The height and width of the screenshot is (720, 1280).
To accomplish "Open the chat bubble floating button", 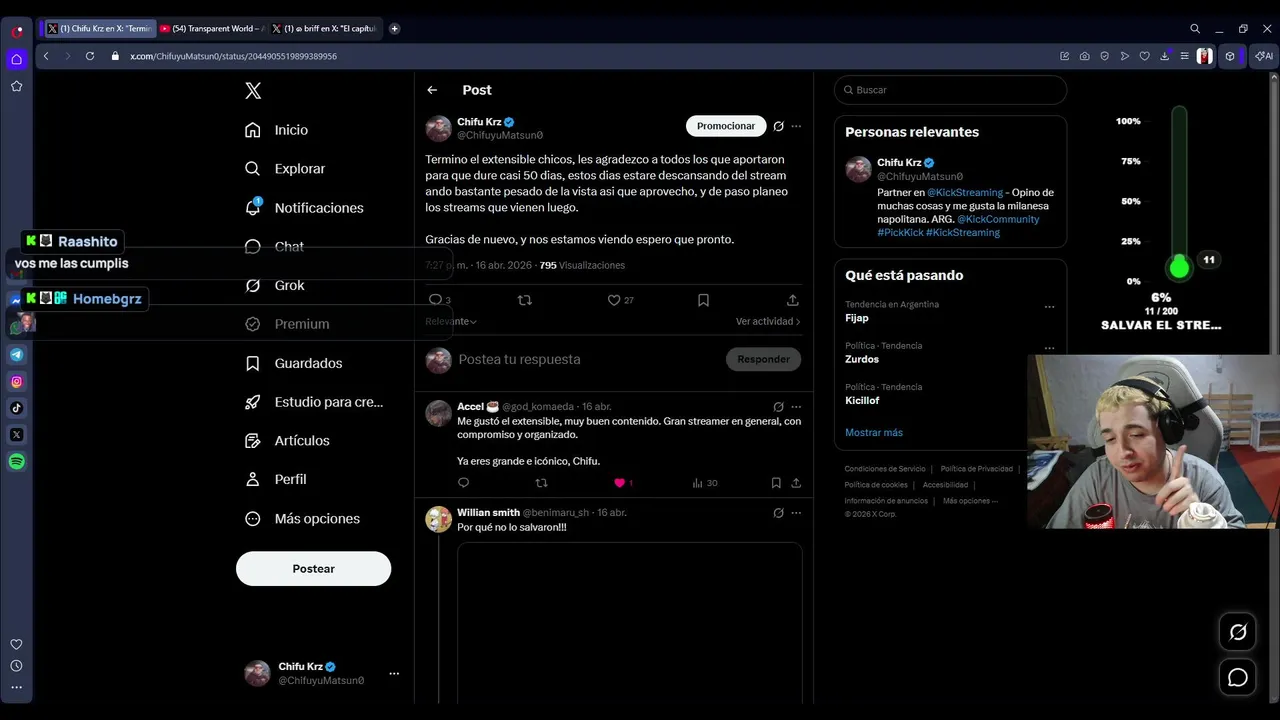I will click(x=1238, y=678).
